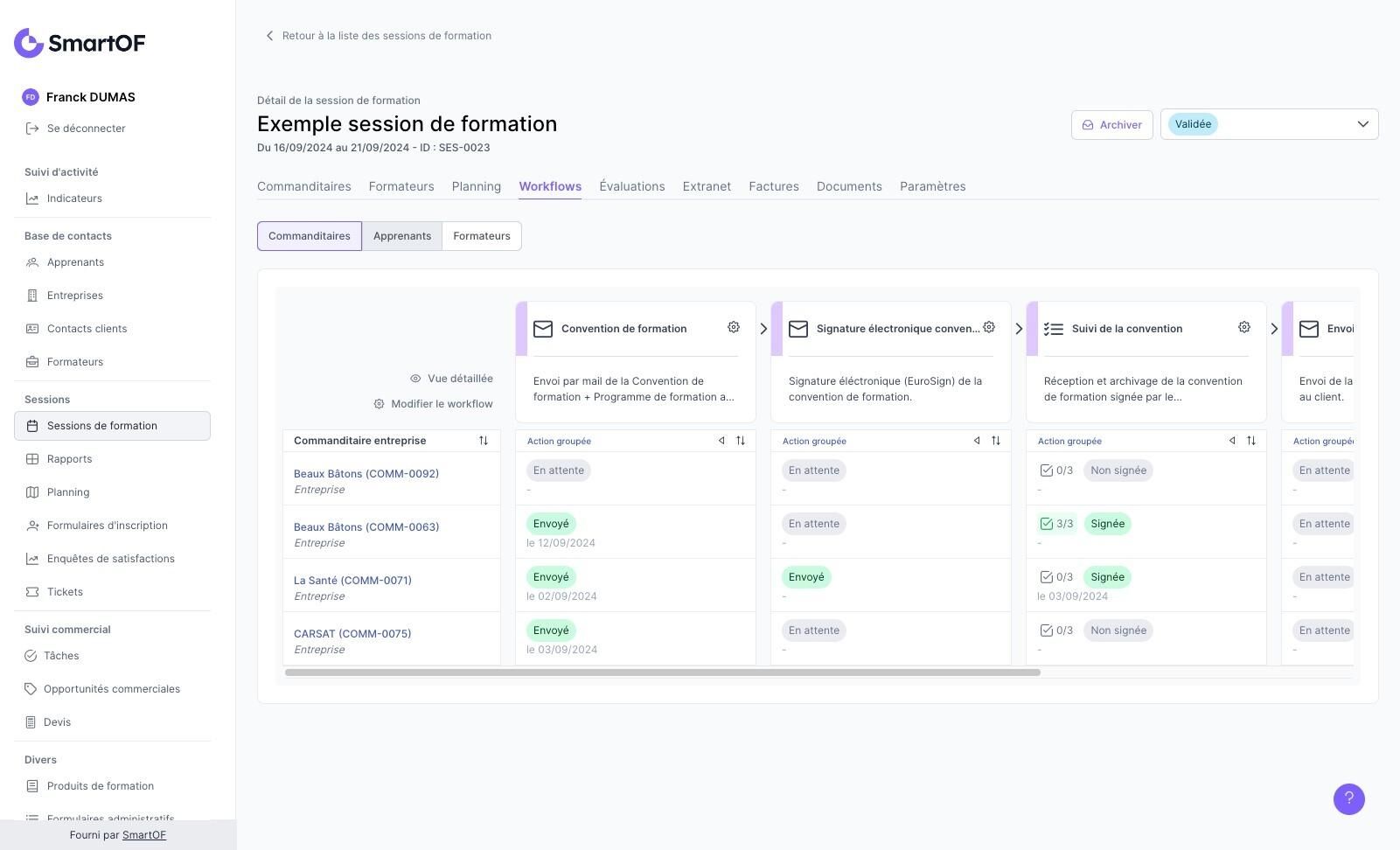
Task: Open settings gear for Convention de formation
Action: [x=734, y=327]
